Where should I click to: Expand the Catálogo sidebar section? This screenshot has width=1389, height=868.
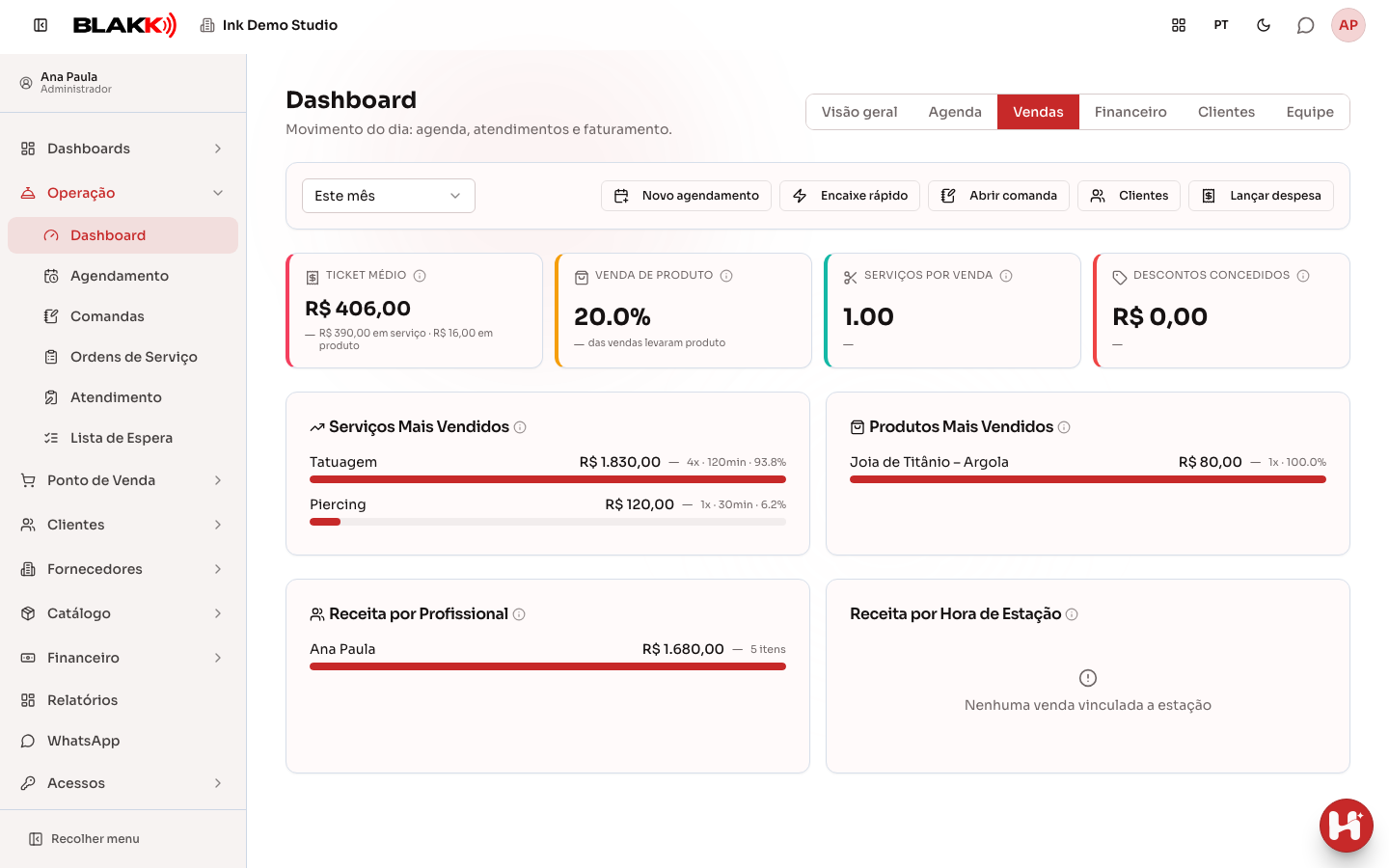click(x=123, y=613)
